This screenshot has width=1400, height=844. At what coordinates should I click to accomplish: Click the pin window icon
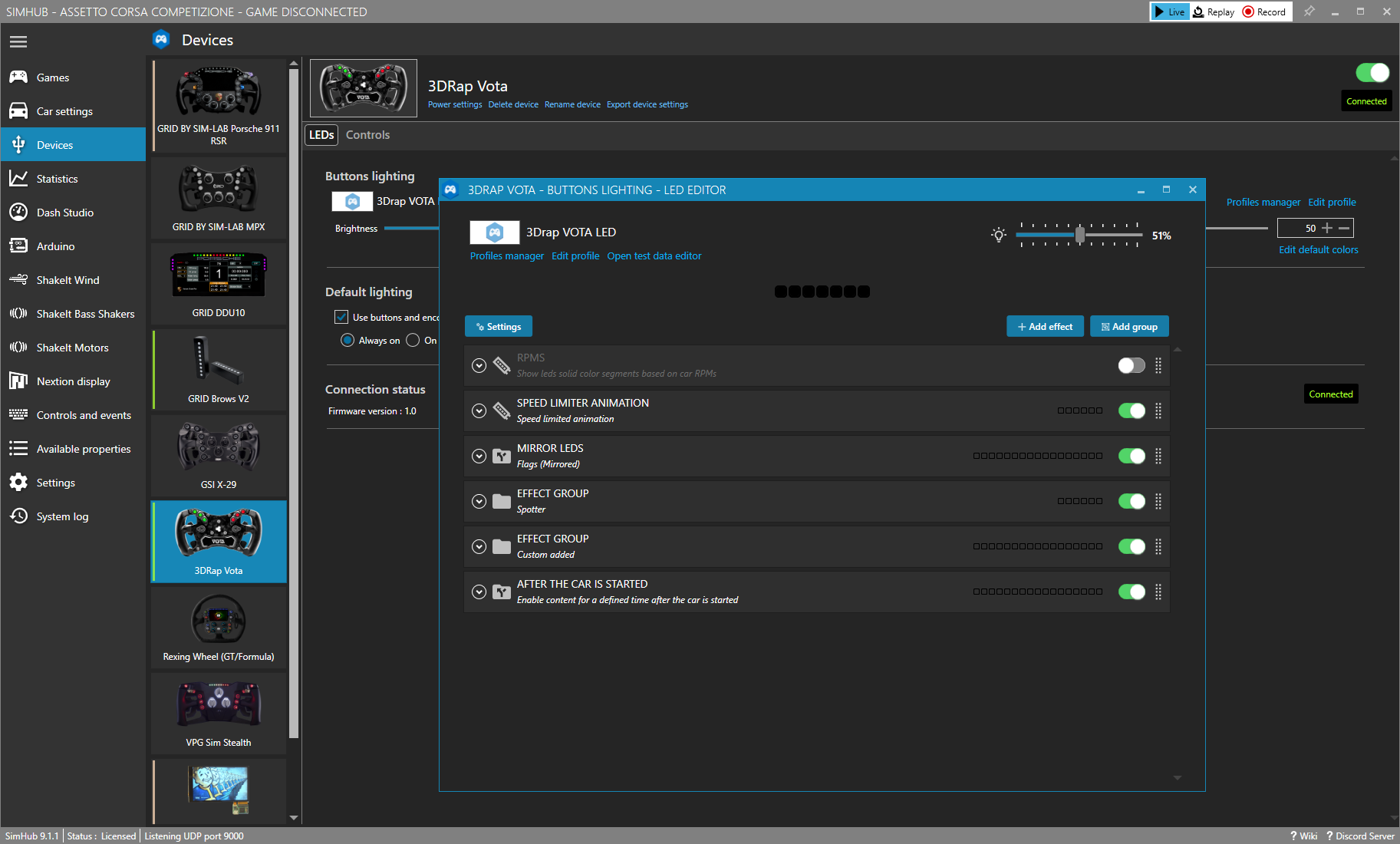(x=1309, y=12)
